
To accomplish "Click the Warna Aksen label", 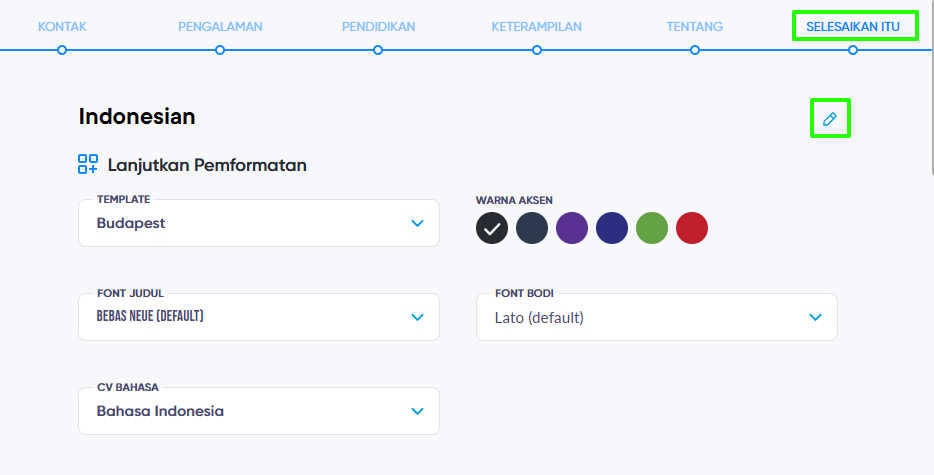I will coord(514,200).
